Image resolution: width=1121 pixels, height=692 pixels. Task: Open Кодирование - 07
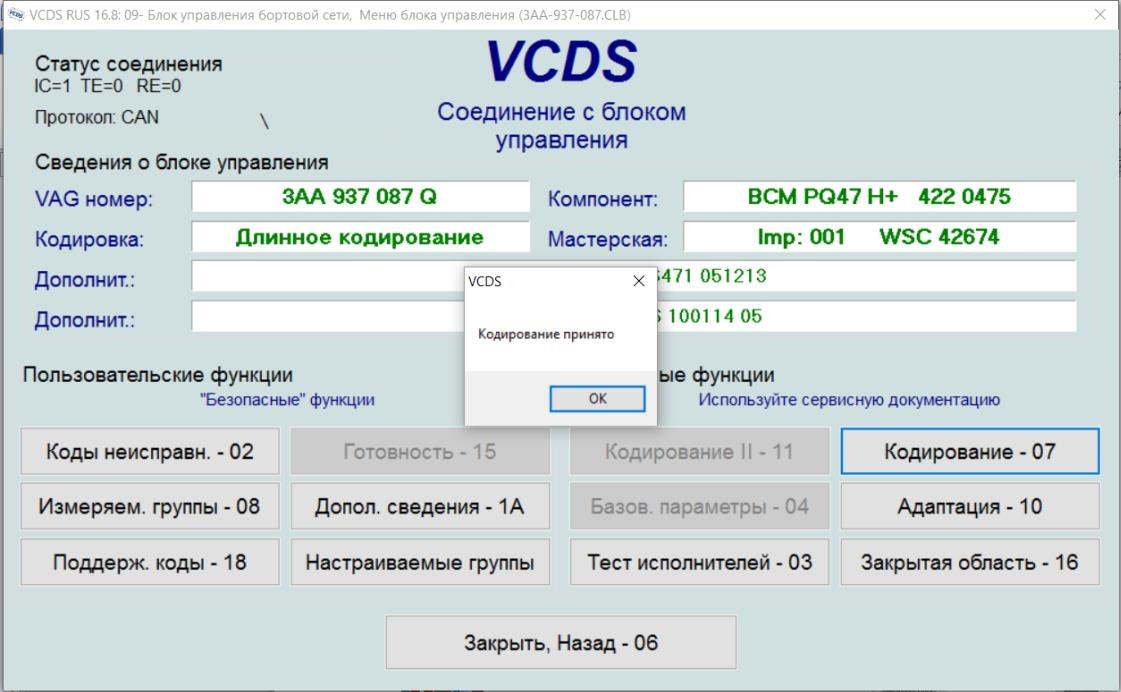click(x=969, y=451)
